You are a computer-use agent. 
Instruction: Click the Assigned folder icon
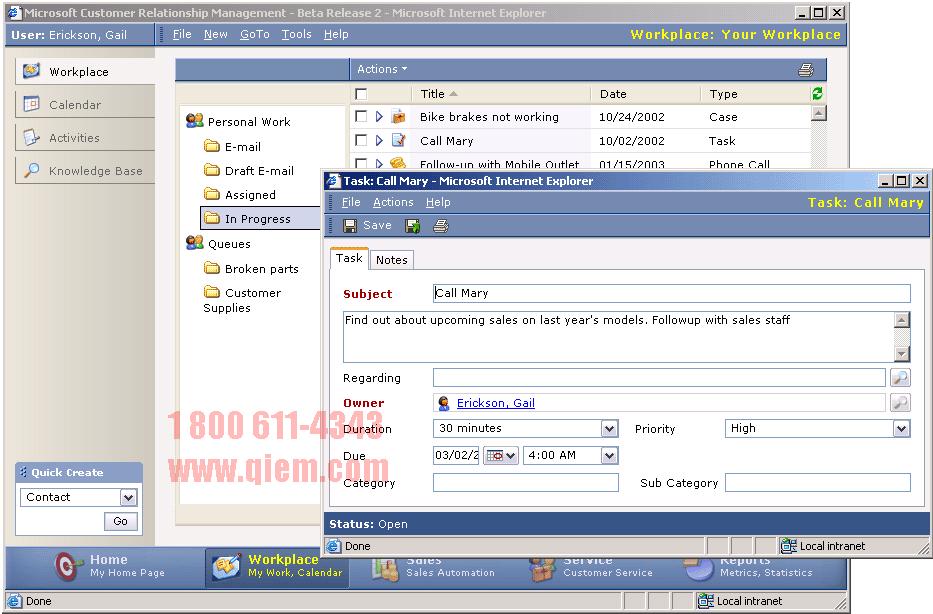tap(211, 194)
